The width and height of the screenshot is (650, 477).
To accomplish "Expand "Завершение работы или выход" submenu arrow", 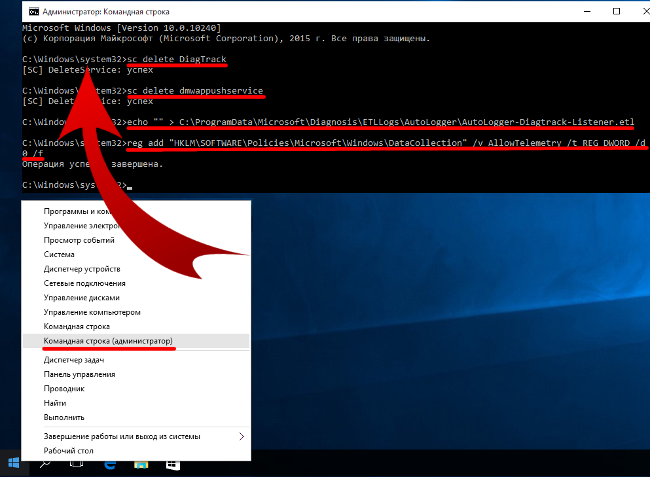I will pyautogui.click(x=242, y=436).
